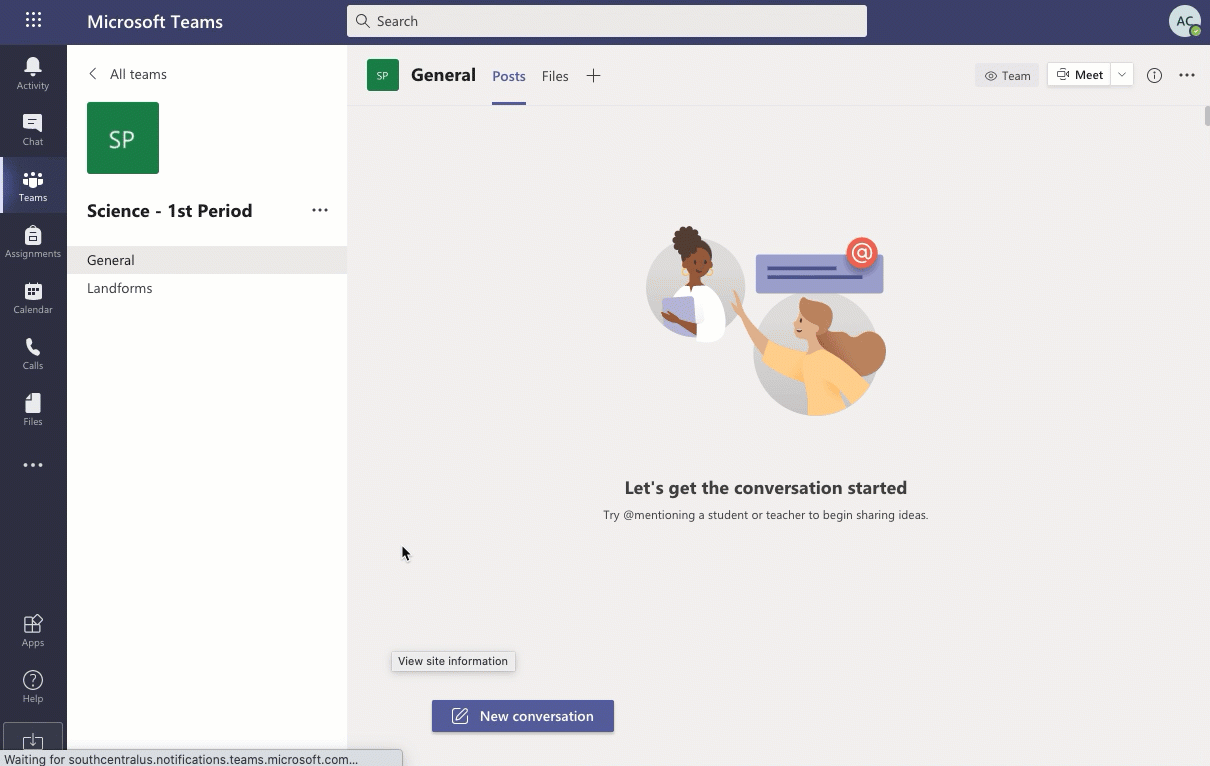The image size is (1210, 766).
Task: Open Help in the left rail
Action: point(33,686)
